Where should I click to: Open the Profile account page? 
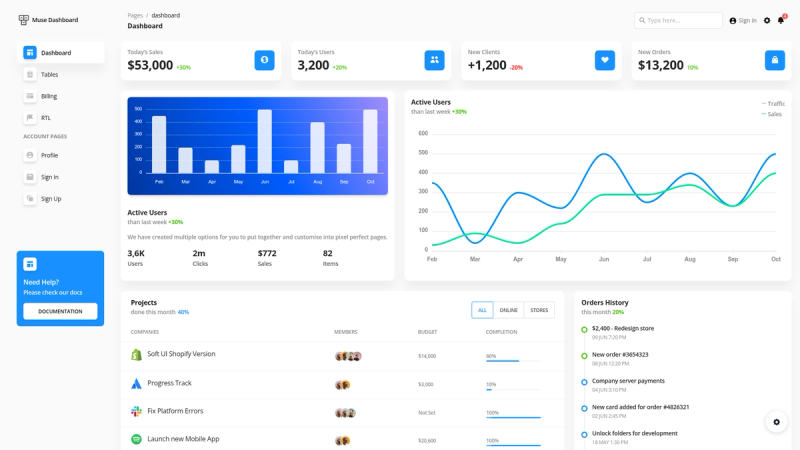[60, 155]
